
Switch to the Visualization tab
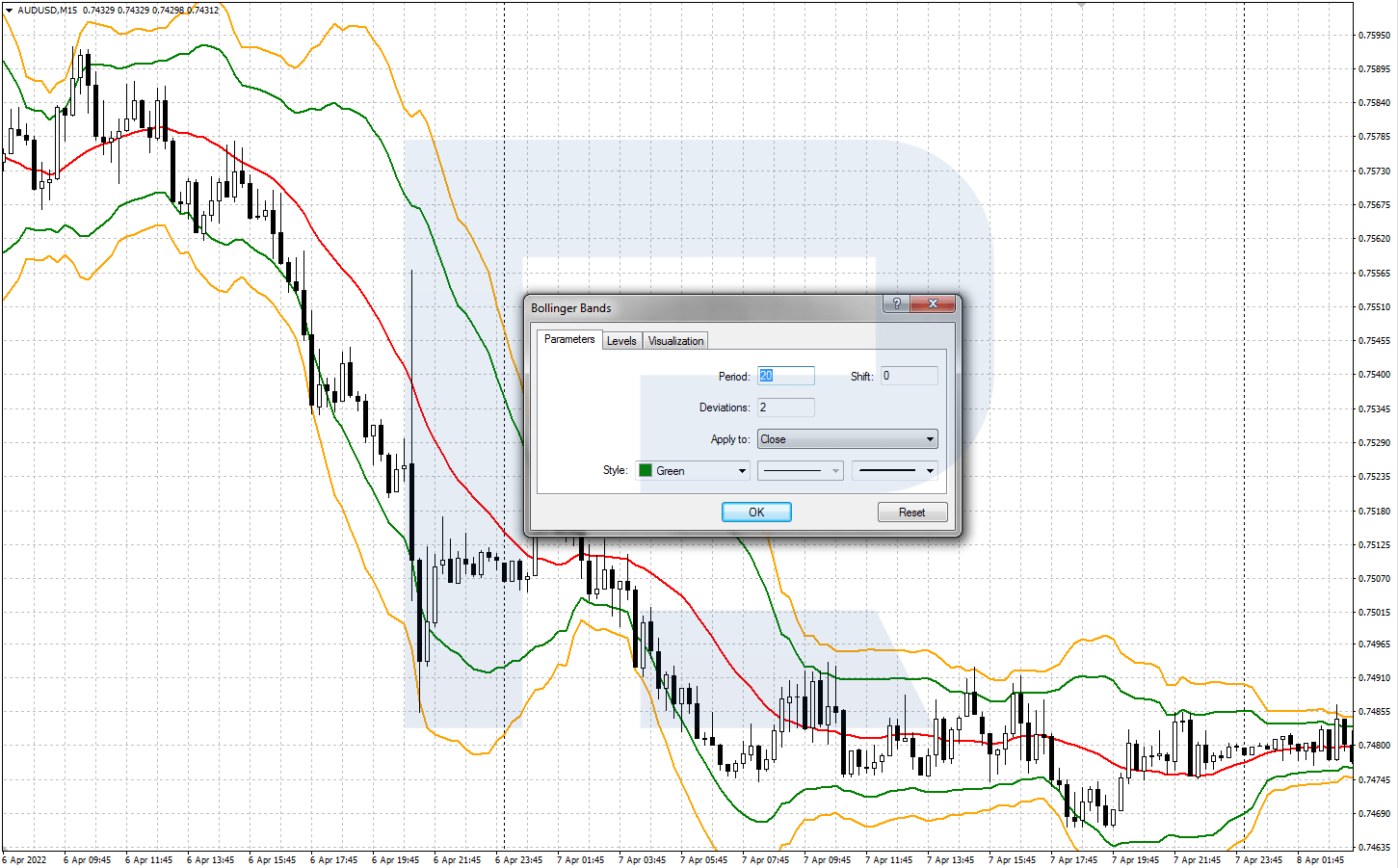pos(674,340)
